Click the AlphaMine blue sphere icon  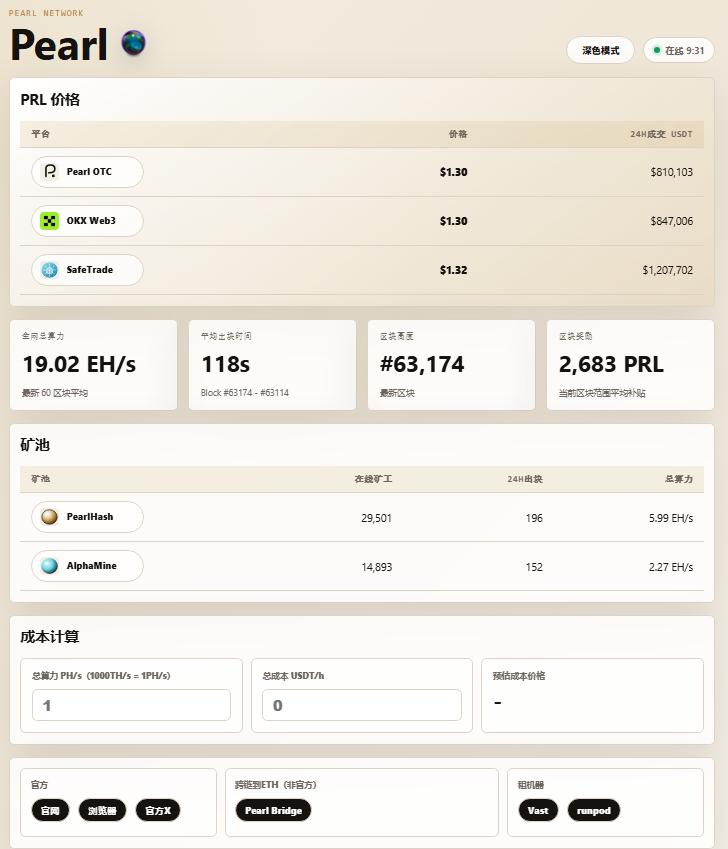[50, 566]
